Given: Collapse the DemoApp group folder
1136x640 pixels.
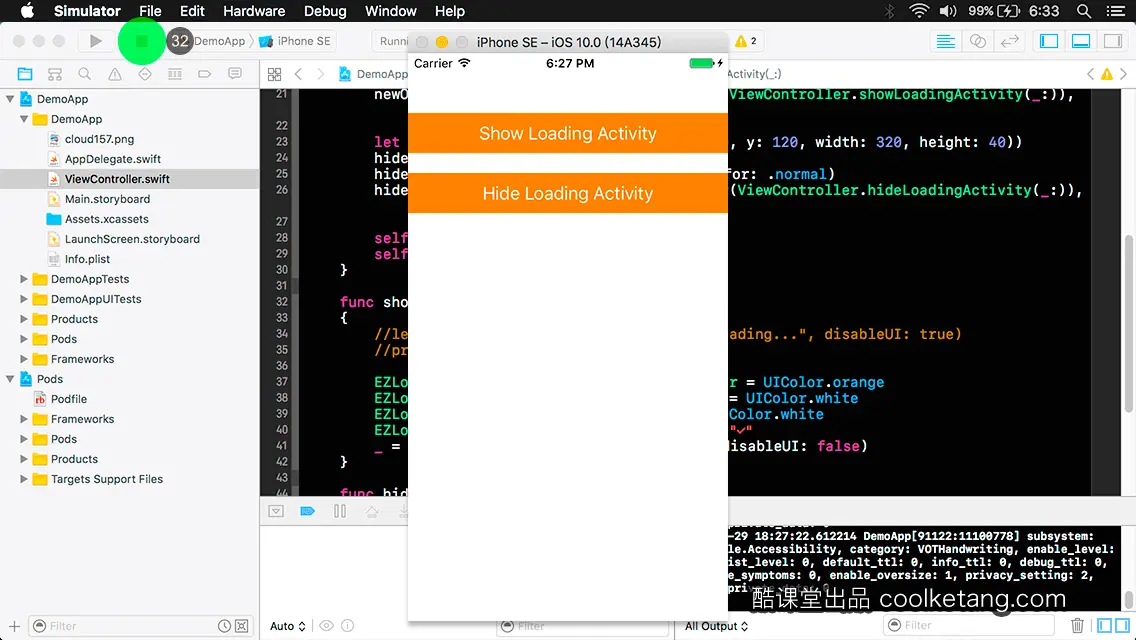Looking at the screenshot, I should coord(24,119).
